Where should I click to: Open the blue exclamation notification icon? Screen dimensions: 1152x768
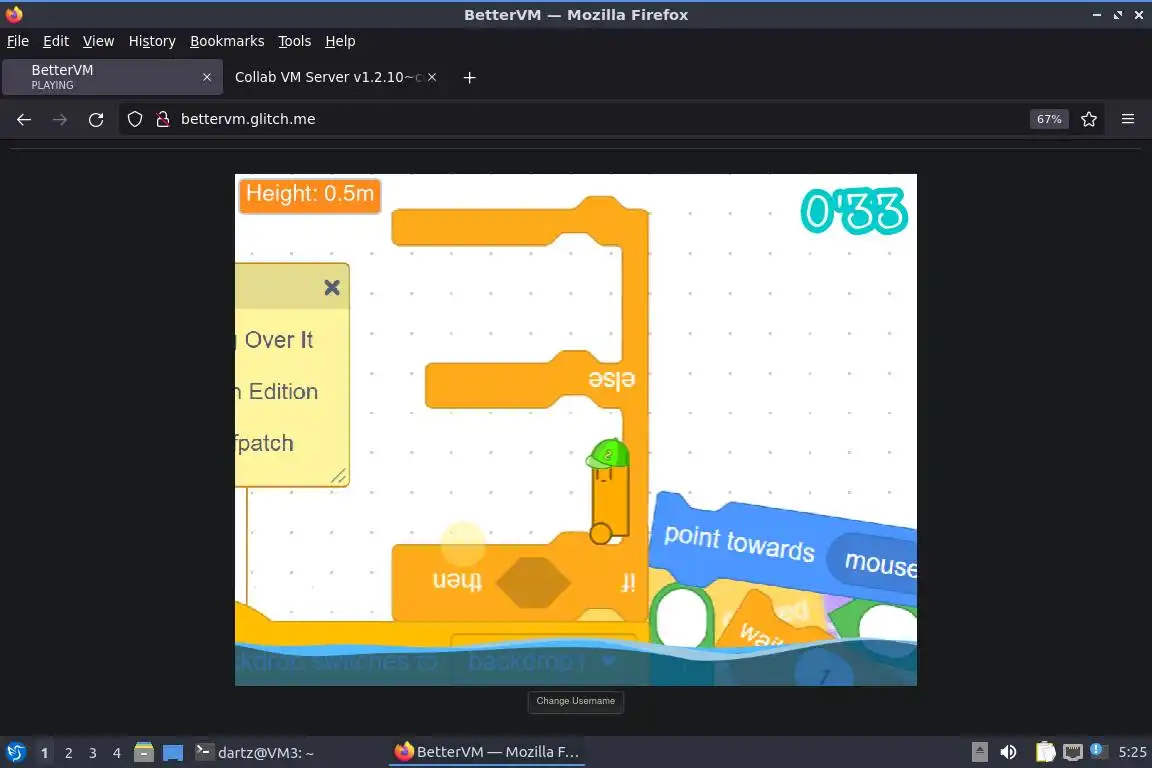point(1096,750)
